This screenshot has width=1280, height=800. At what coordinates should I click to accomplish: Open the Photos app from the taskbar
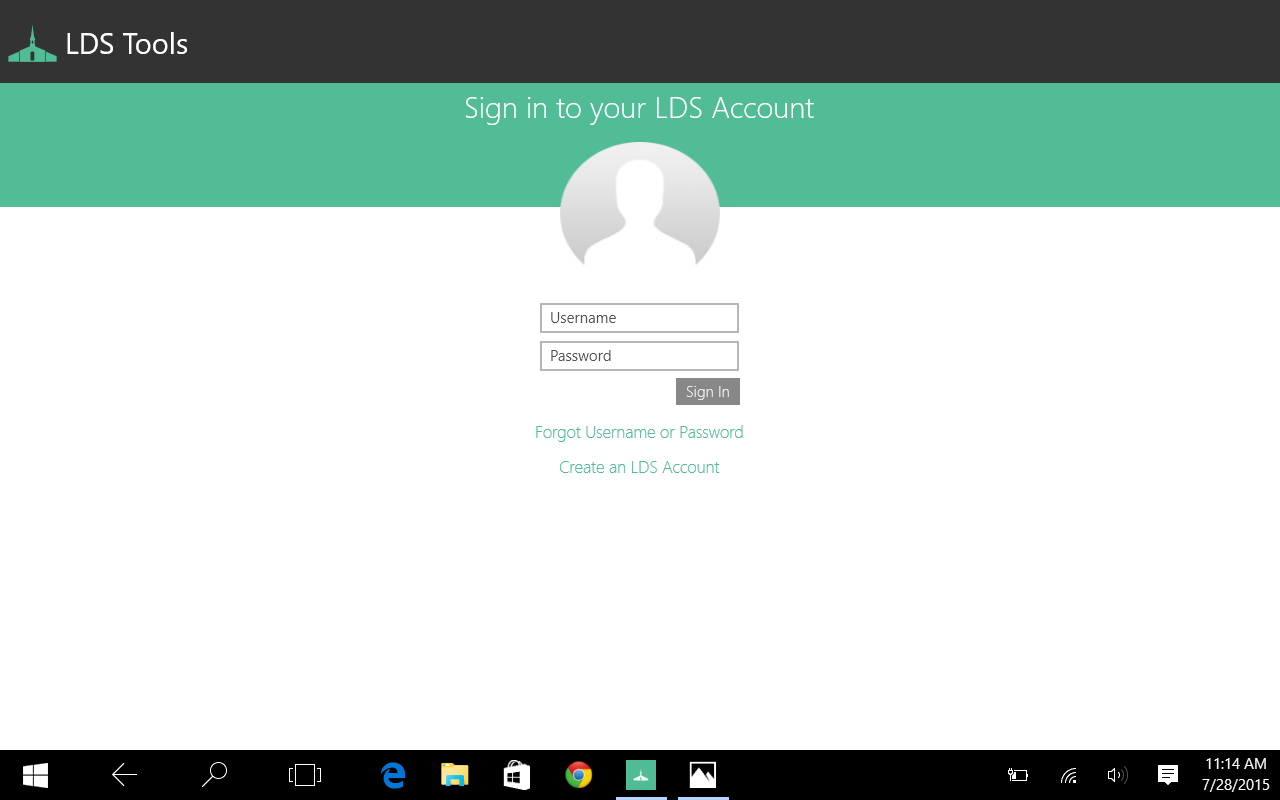pyautogui.click(x=702, y=774)
